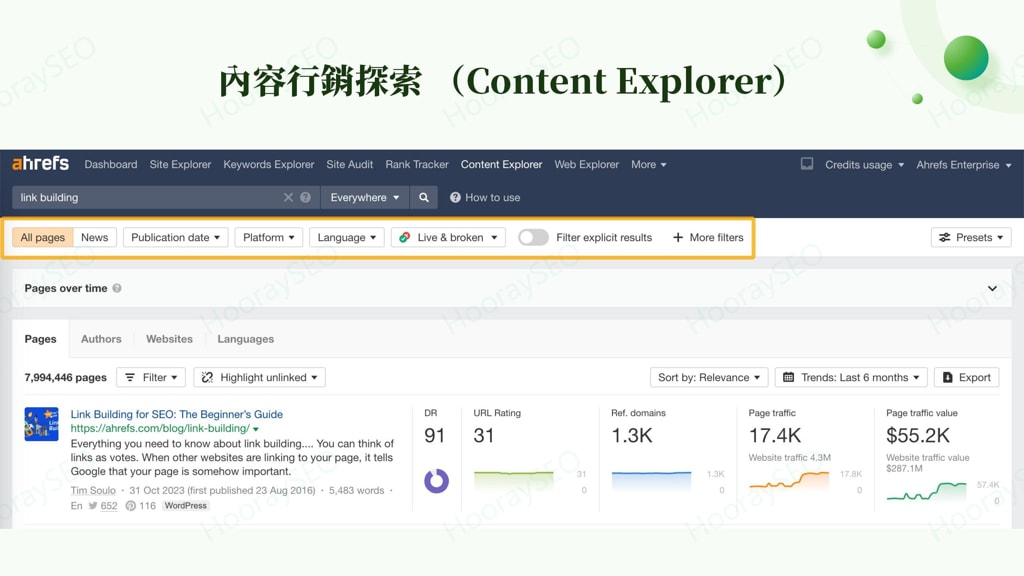
Task: Open the Language filter dropdown
Action: [x=345, y=237]
